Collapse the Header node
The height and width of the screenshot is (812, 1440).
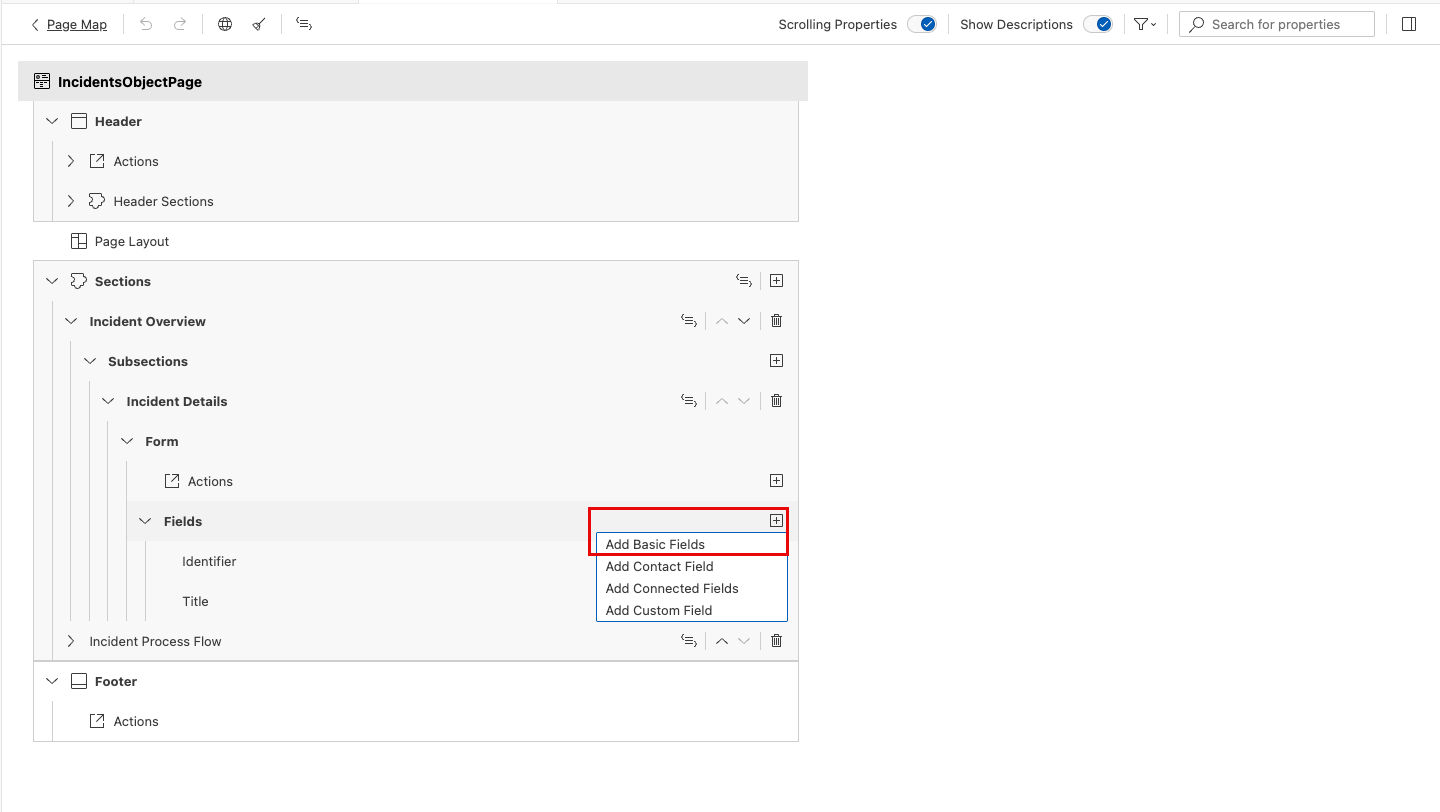tap(52, 121)
